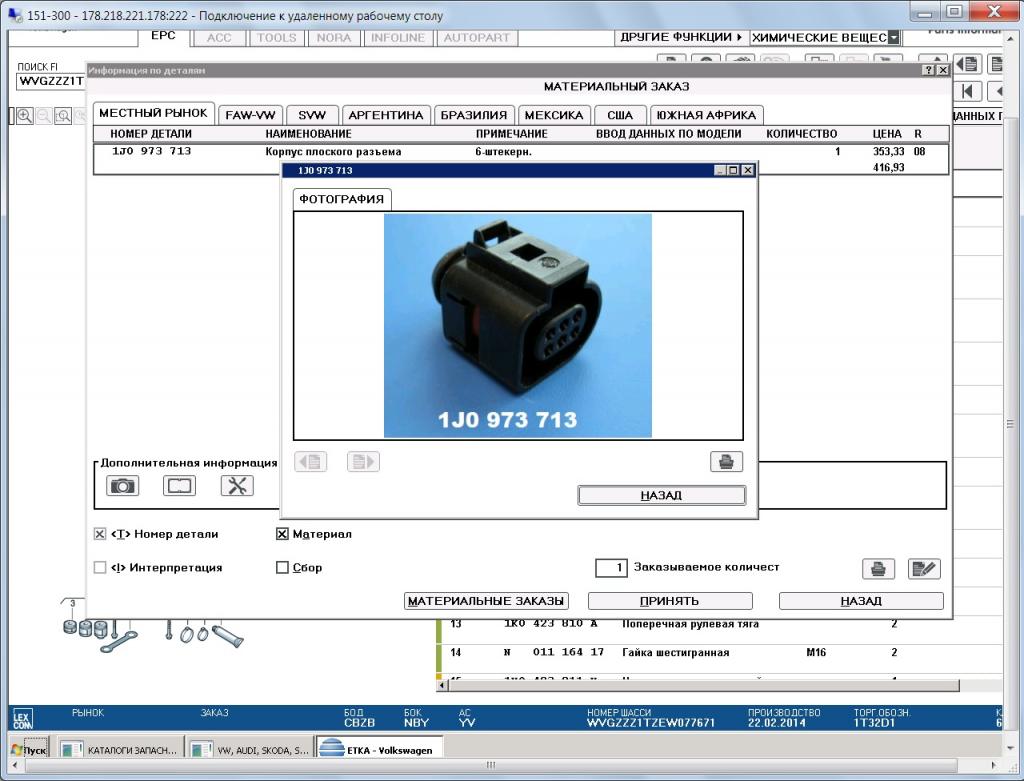
Task: Open the Пуск start button on taskbar
Action: (28, 749)
